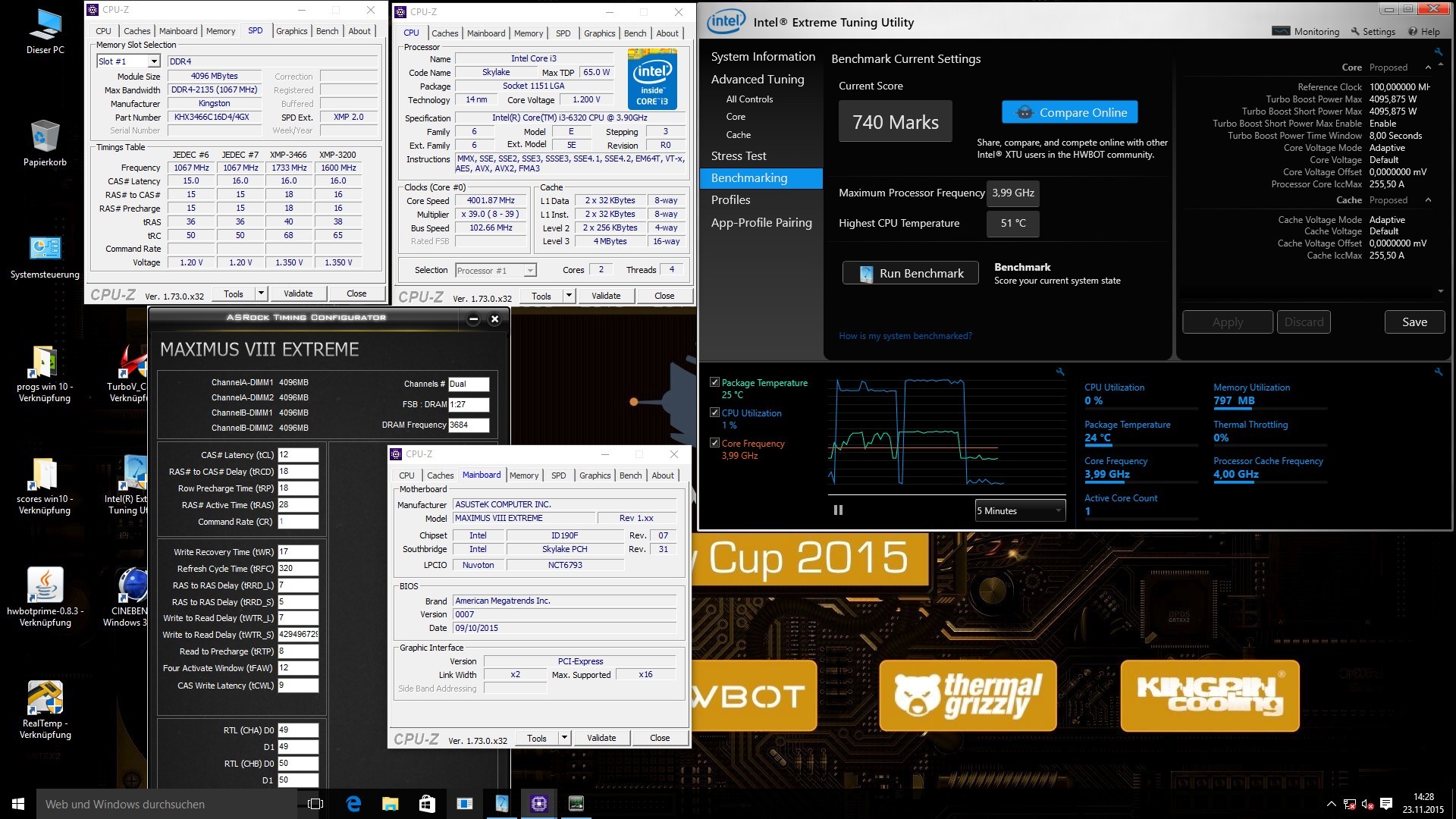The width and height of the screenshot is (1456, 819).
Task: Launch Microsoft Edge from taskbar
Action: tap(353, 804)
